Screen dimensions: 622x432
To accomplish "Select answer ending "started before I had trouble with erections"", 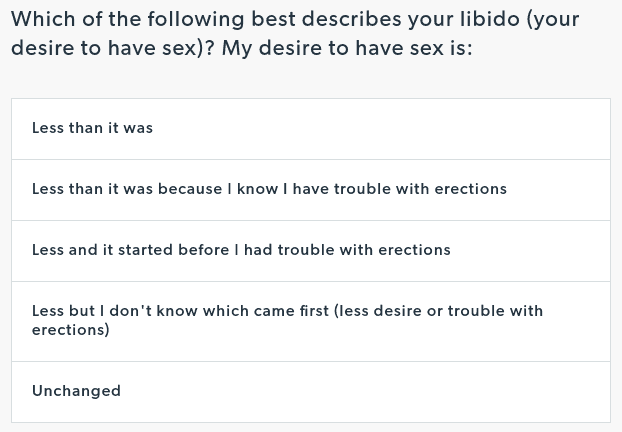I will (x=310, y=251).
